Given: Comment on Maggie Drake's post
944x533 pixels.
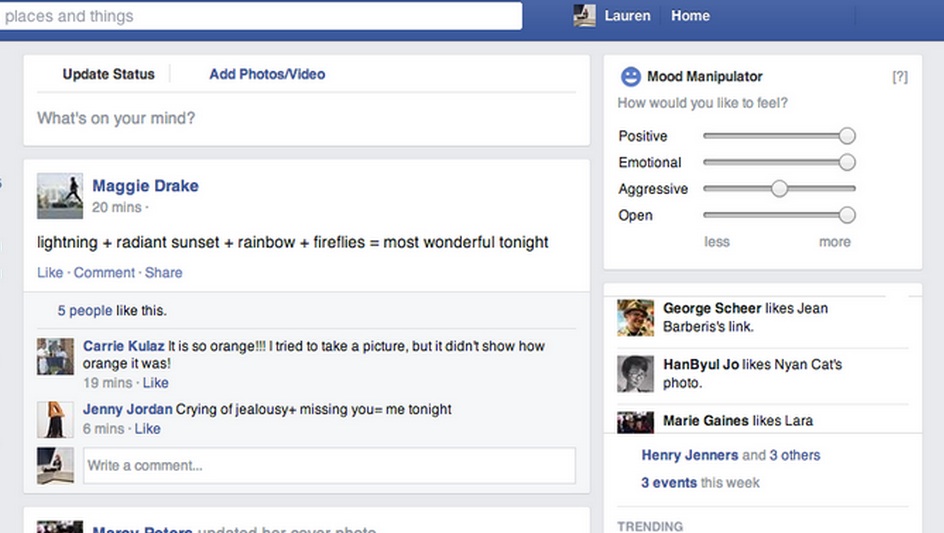Looking at the screenshot, I should coord(104,272).
